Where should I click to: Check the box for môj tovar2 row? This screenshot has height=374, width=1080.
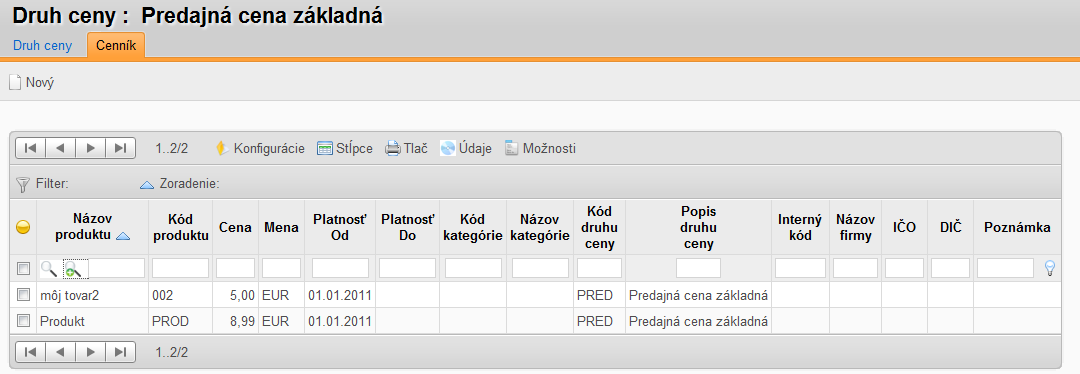[23, 295]
